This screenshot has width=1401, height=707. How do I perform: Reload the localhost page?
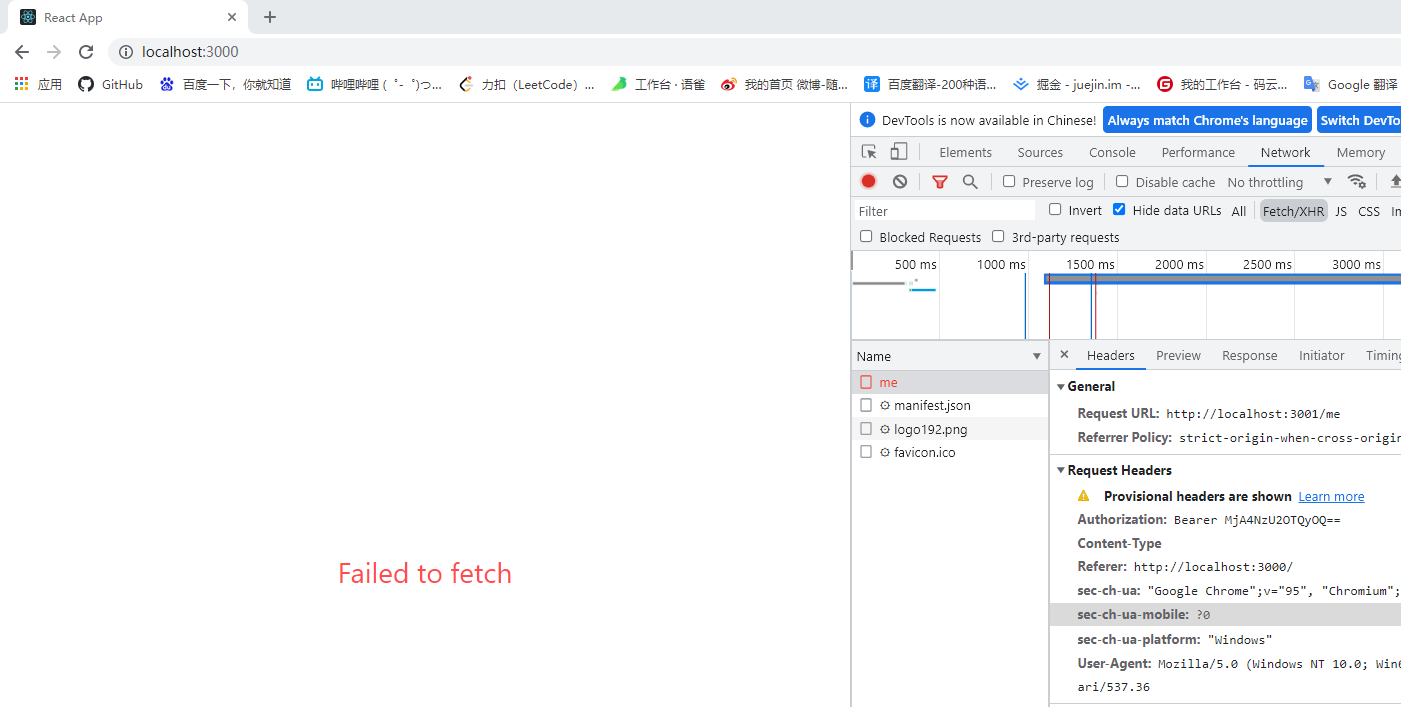(86, 52)
